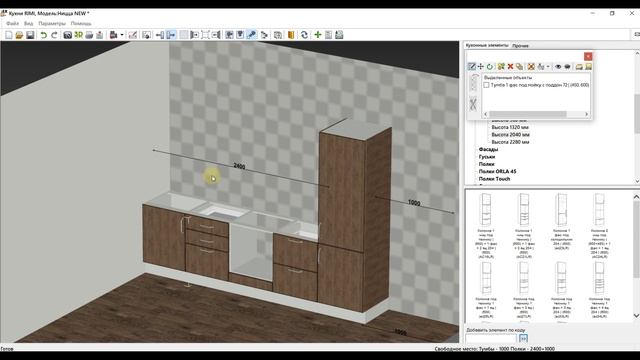Open the dropdown arrow beside the paint icon in popup
Screen dimensions: 640x360
click(x=548, y=67)
